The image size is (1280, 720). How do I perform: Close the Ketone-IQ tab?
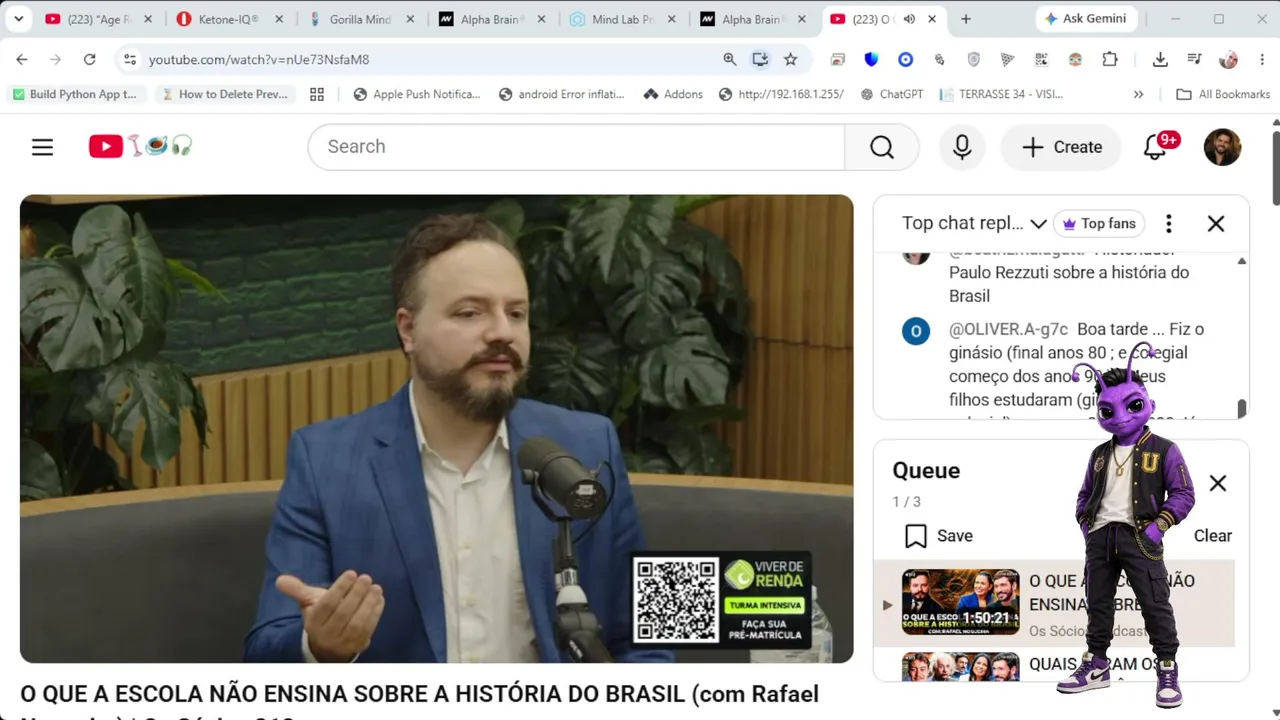[279, 19]
